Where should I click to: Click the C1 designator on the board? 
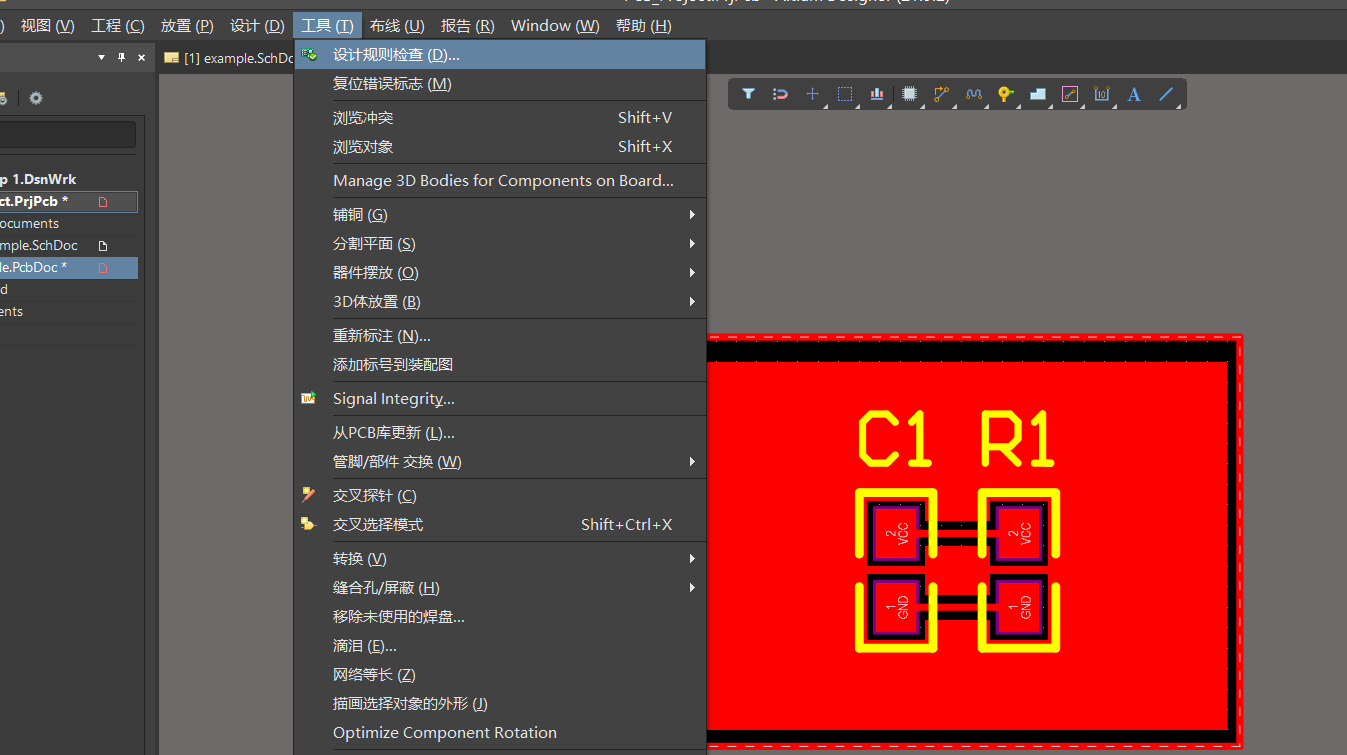895,440
